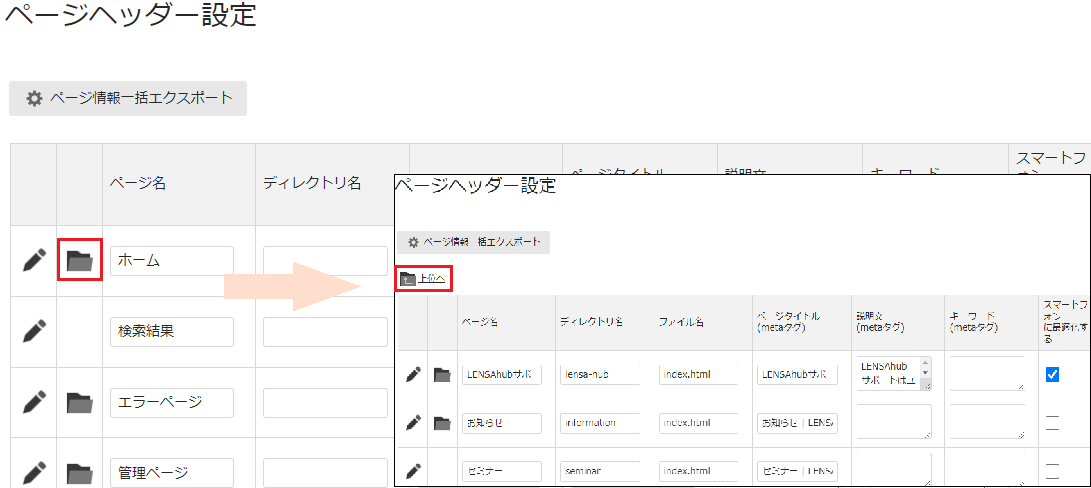Click the 検索結果 page name field

[172, 332]
